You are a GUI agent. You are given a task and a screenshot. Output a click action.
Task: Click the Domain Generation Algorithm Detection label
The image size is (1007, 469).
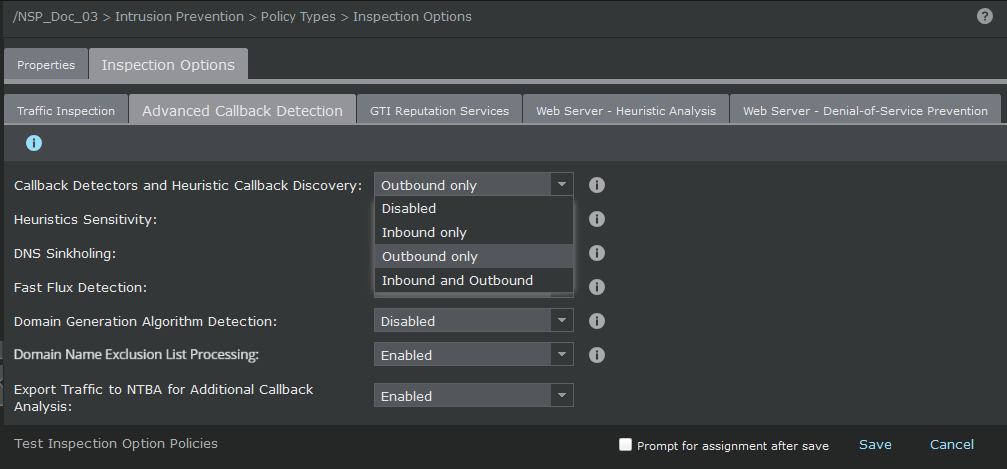(145, 321)
